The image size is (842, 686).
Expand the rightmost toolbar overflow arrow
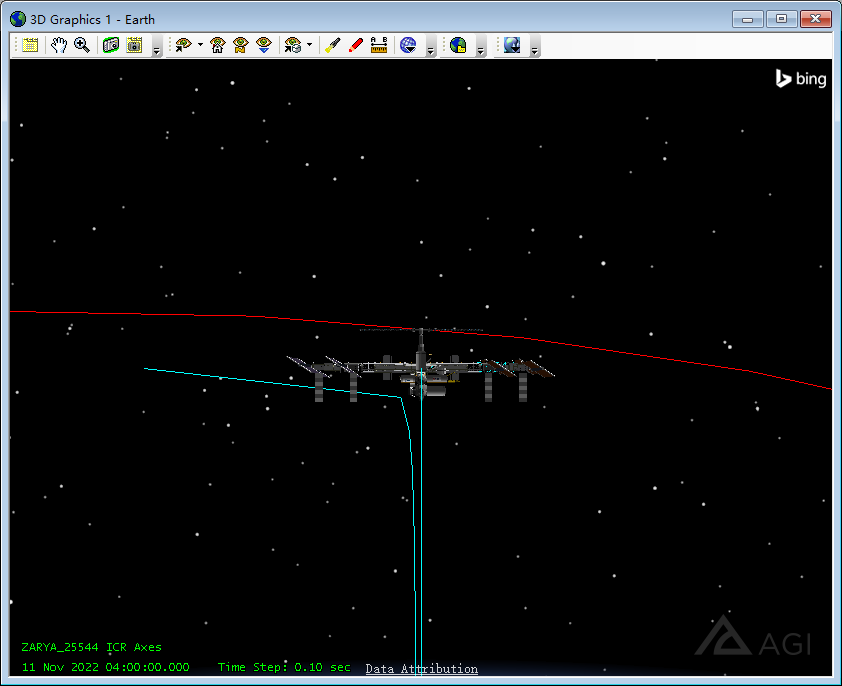(534, 50)
